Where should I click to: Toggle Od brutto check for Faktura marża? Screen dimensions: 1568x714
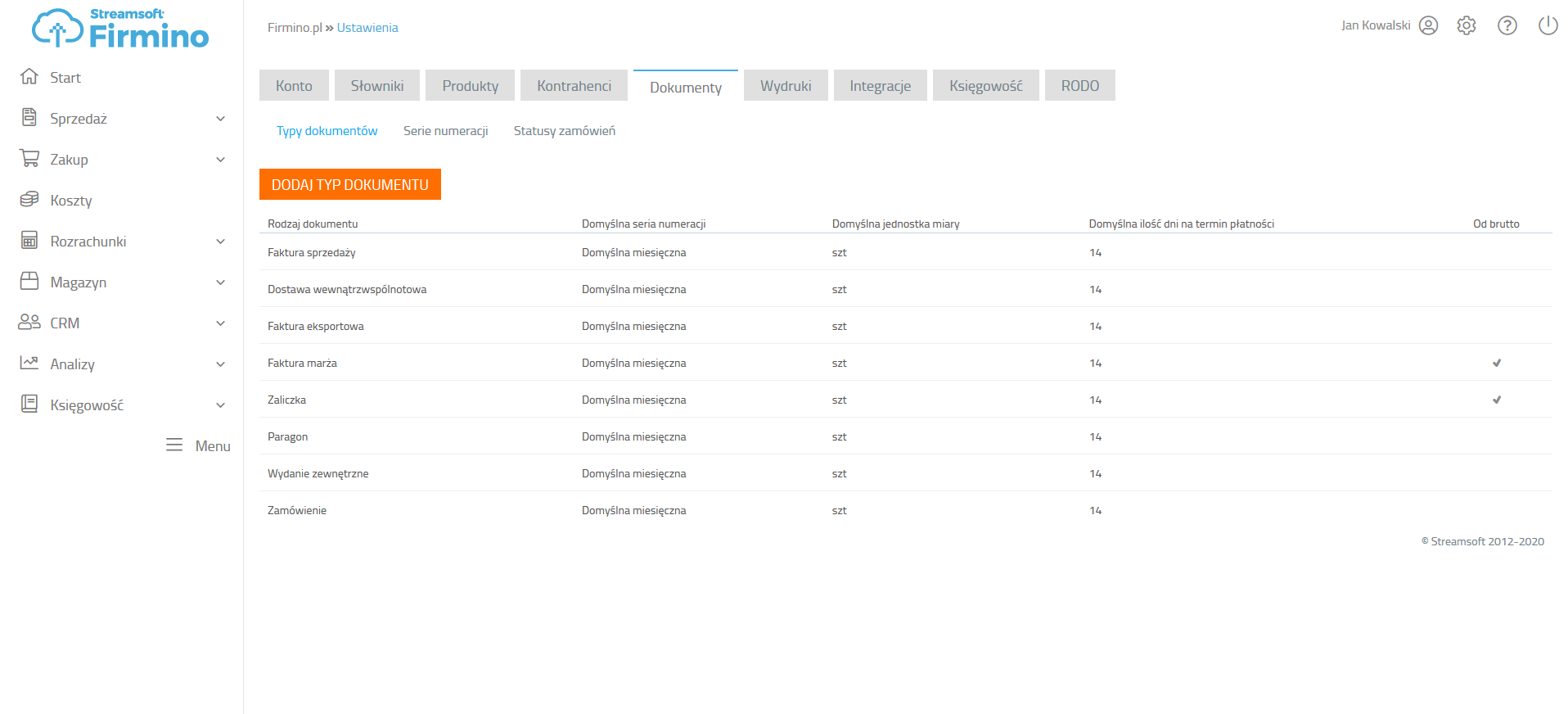coord(1497,363)
